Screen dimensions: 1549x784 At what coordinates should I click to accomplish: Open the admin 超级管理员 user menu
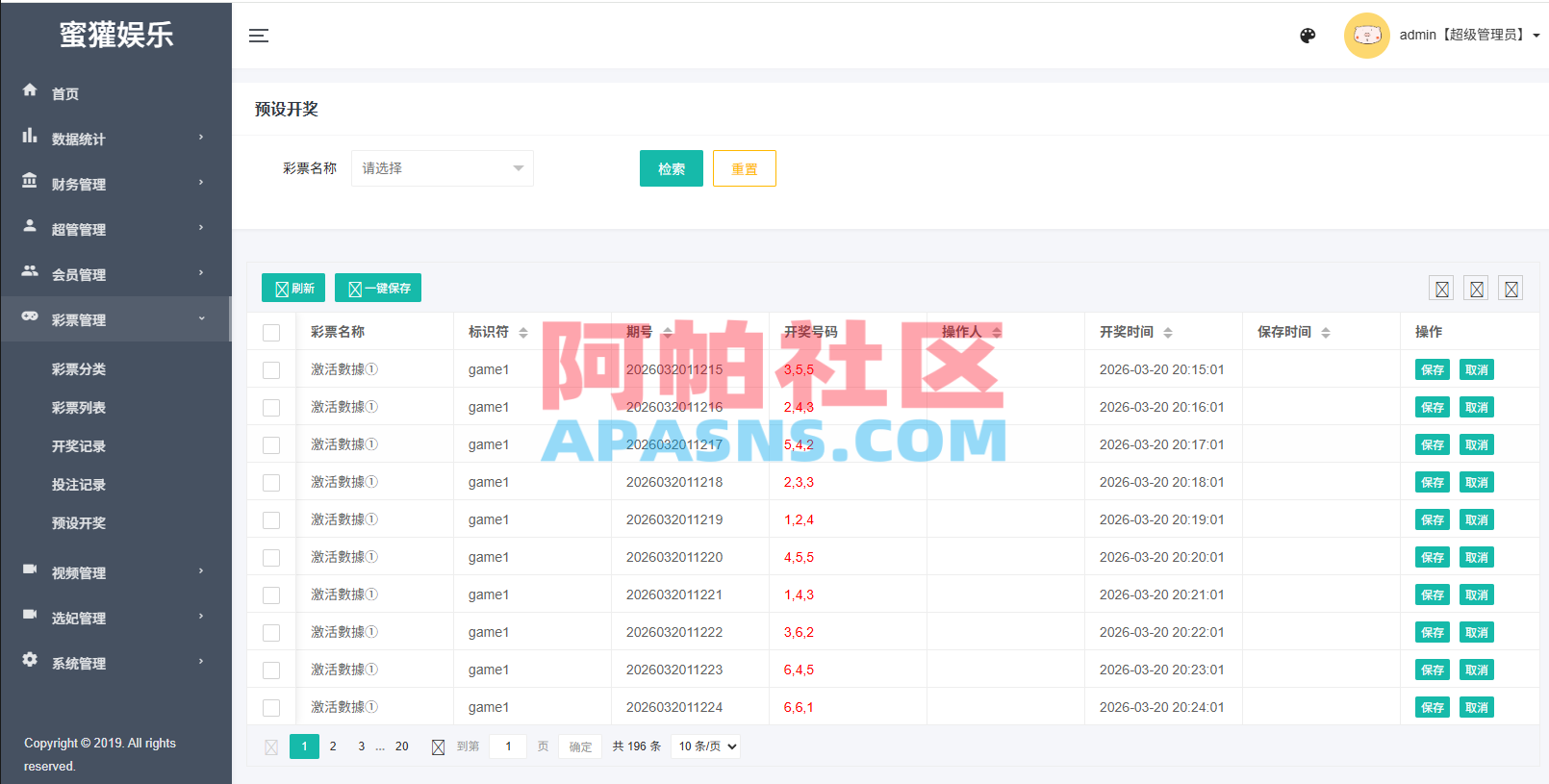click(1469, 36)
